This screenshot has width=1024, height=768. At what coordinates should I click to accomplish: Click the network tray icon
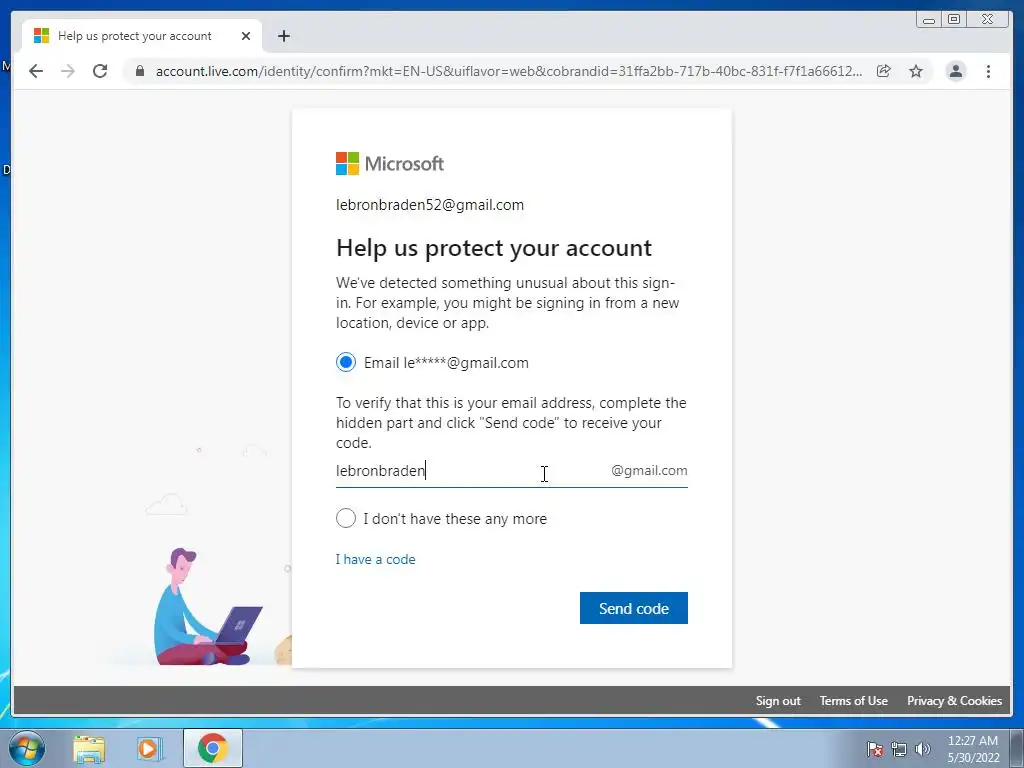(x=899, y=749)
